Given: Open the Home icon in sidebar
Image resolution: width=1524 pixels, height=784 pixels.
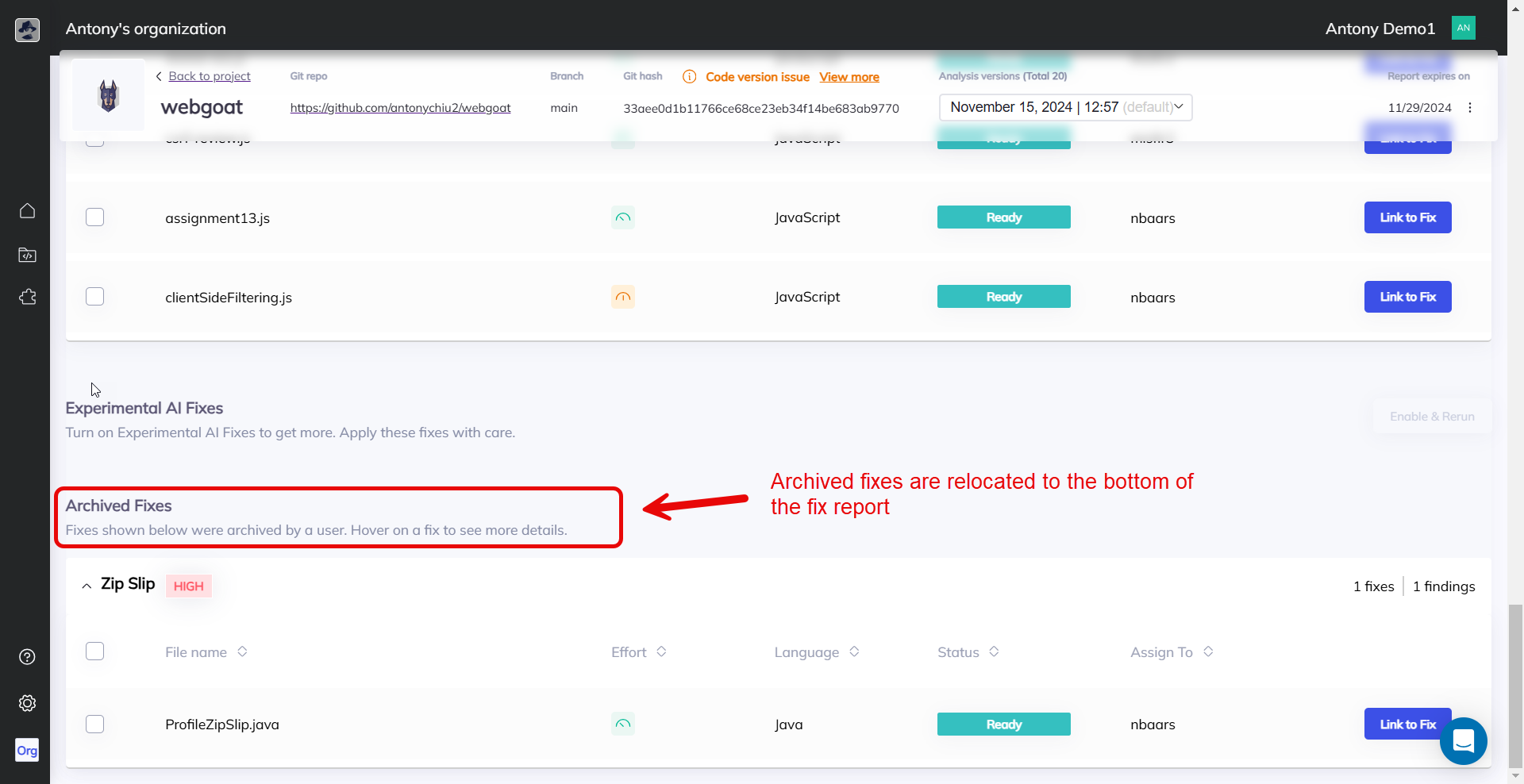Looking at the screenshot, I should pos(27,211).
